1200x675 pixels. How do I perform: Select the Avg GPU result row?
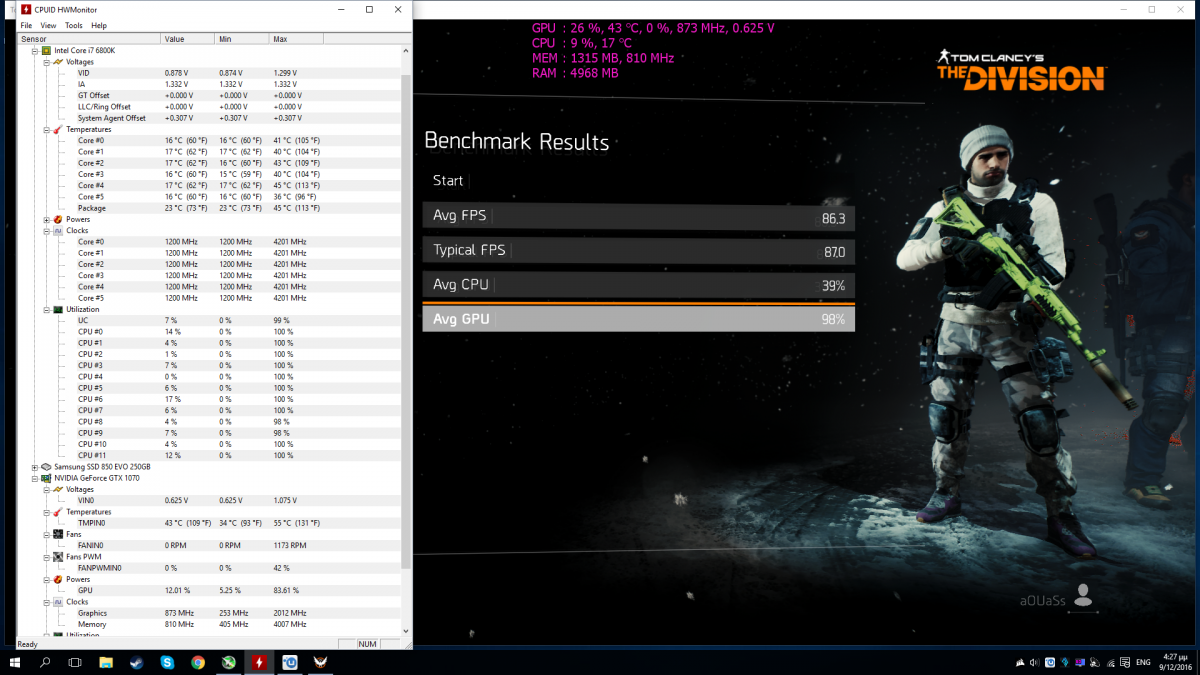pos(638,319)
